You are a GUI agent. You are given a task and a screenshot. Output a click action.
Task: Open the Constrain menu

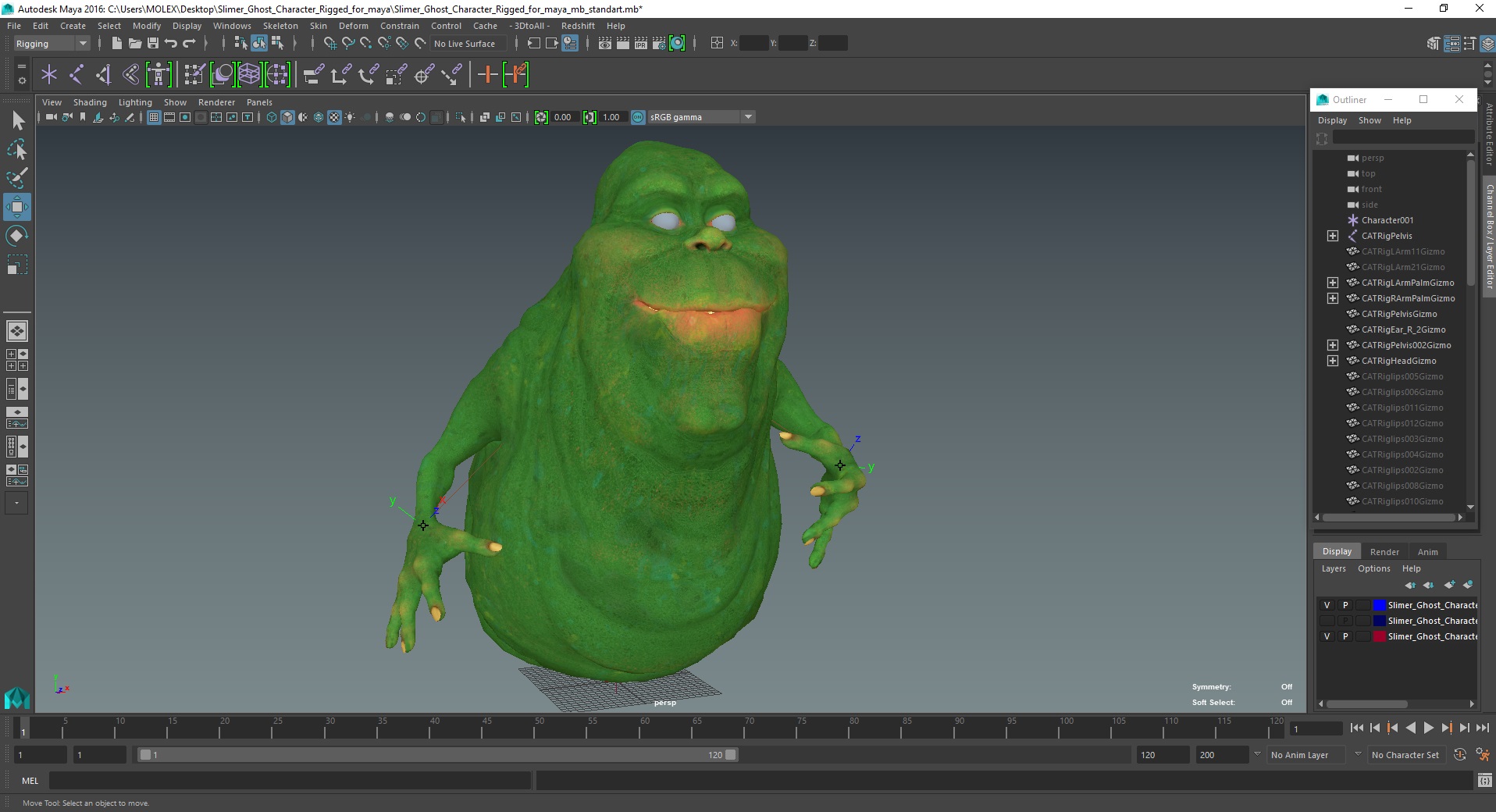pyautogui.click(x=400, y=26)
